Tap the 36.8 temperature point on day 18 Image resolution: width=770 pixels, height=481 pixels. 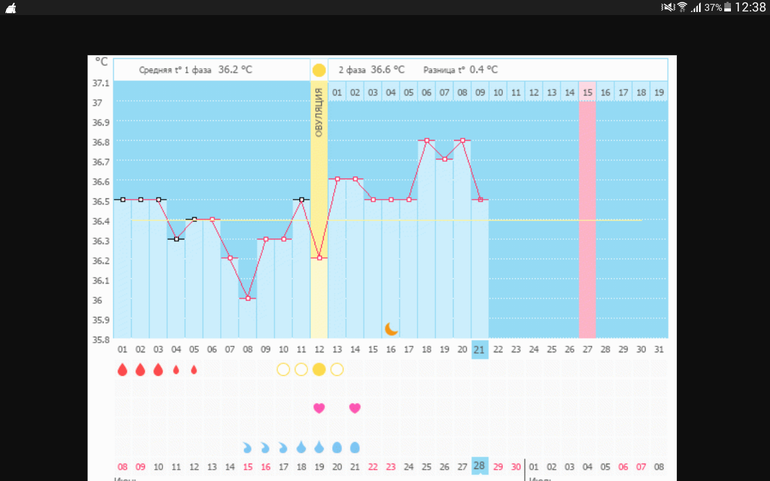tap(426, 140)
